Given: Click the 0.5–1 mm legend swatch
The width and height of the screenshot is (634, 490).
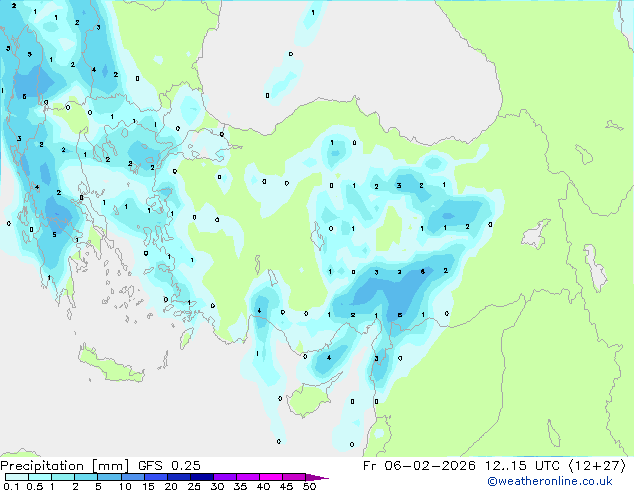Looking at the screenshot, I should pos(40,477).
